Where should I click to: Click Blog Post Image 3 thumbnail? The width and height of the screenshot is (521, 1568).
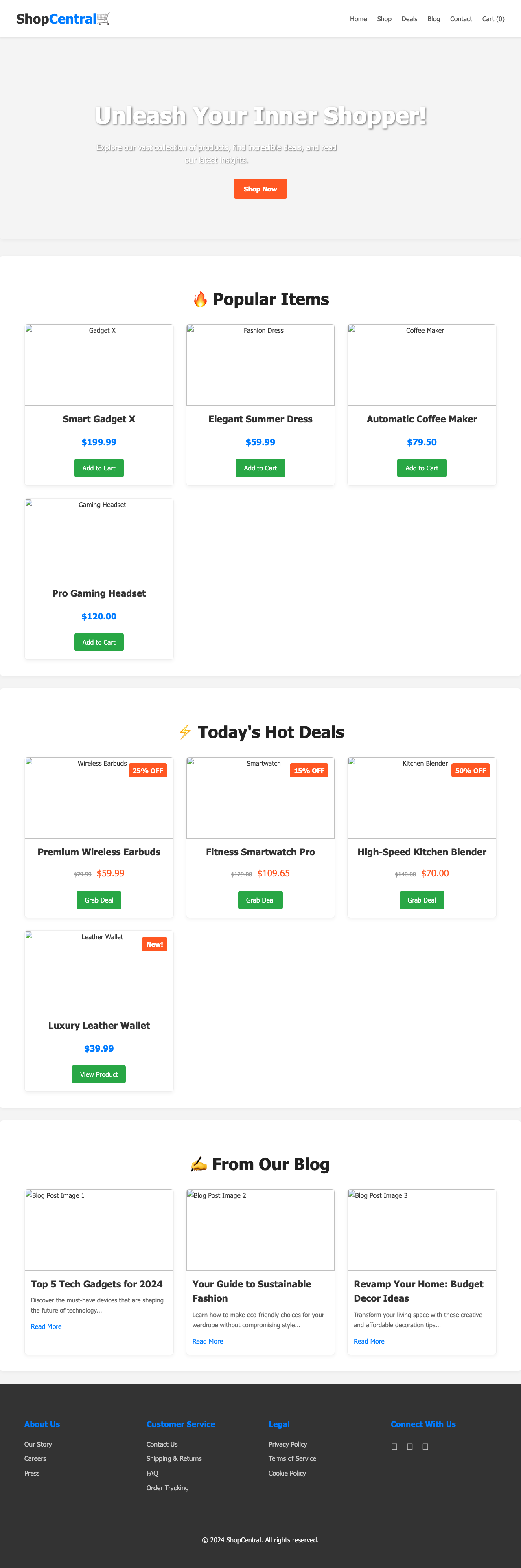421,1230
